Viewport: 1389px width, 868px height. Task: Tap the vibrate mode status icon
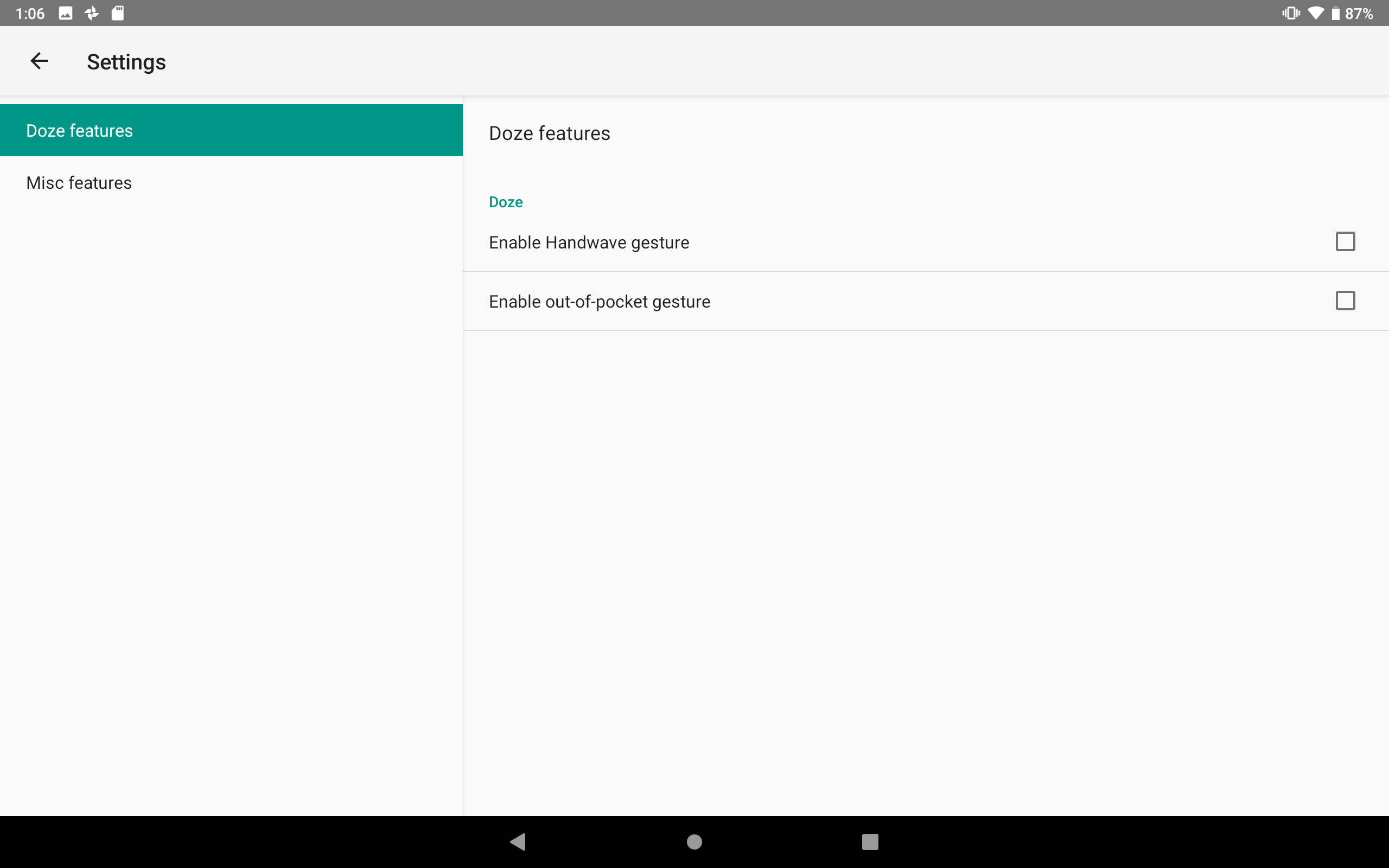tap(1291, 13)
